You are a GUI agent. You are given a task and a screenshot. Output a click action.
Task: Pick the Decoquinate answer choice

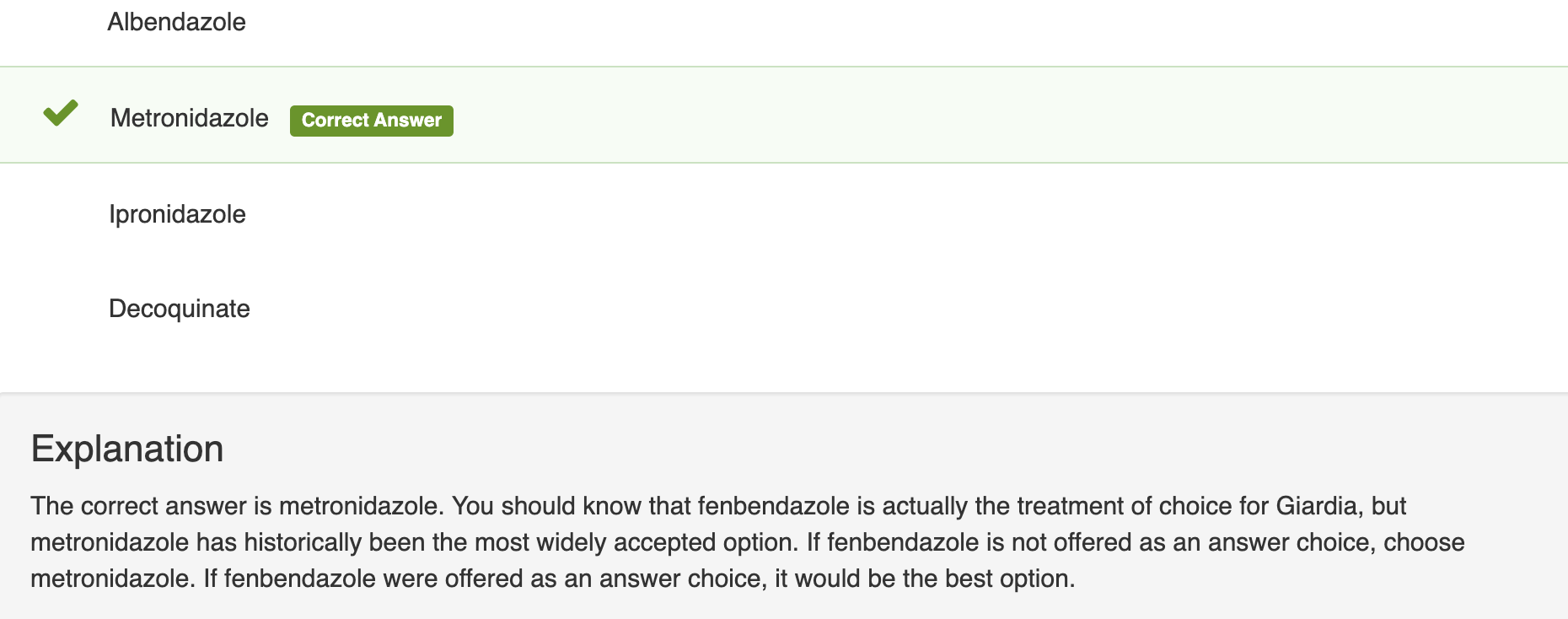point(180,309)
